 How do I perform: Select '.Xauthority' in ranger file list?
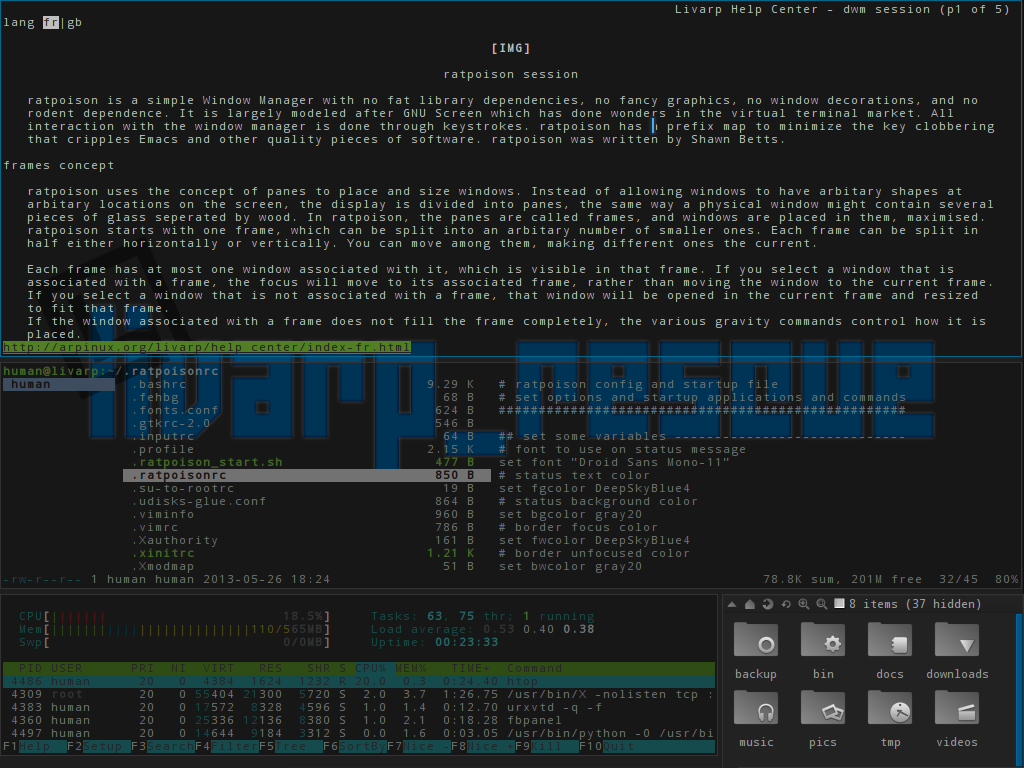tap(307, 541)
